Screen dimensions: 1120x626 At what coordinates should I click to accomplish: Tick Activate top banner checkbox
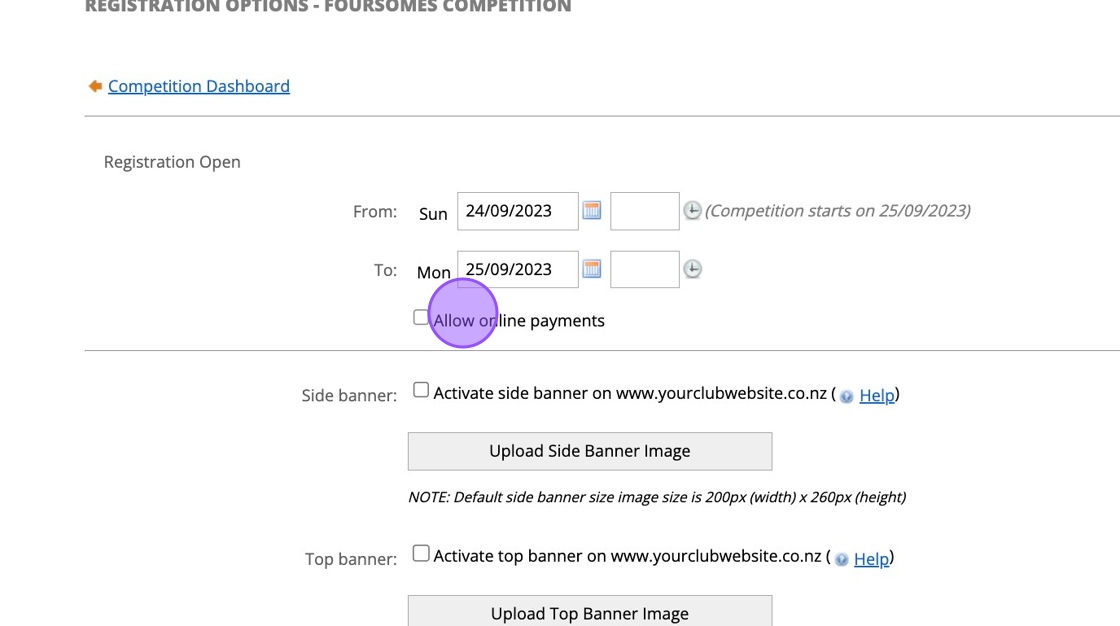(x=421, y=553)
